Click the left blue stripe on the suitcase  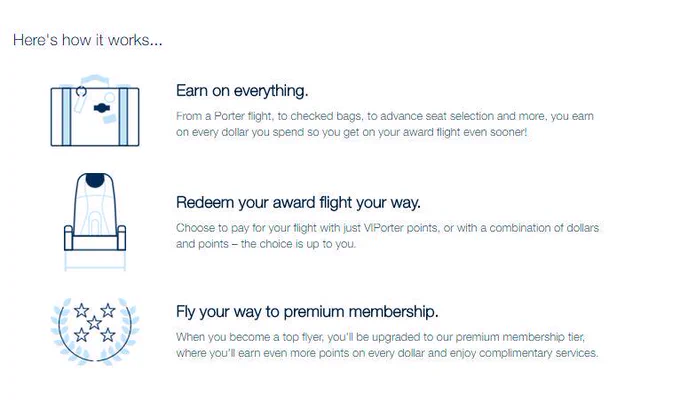tap(66, 117)
